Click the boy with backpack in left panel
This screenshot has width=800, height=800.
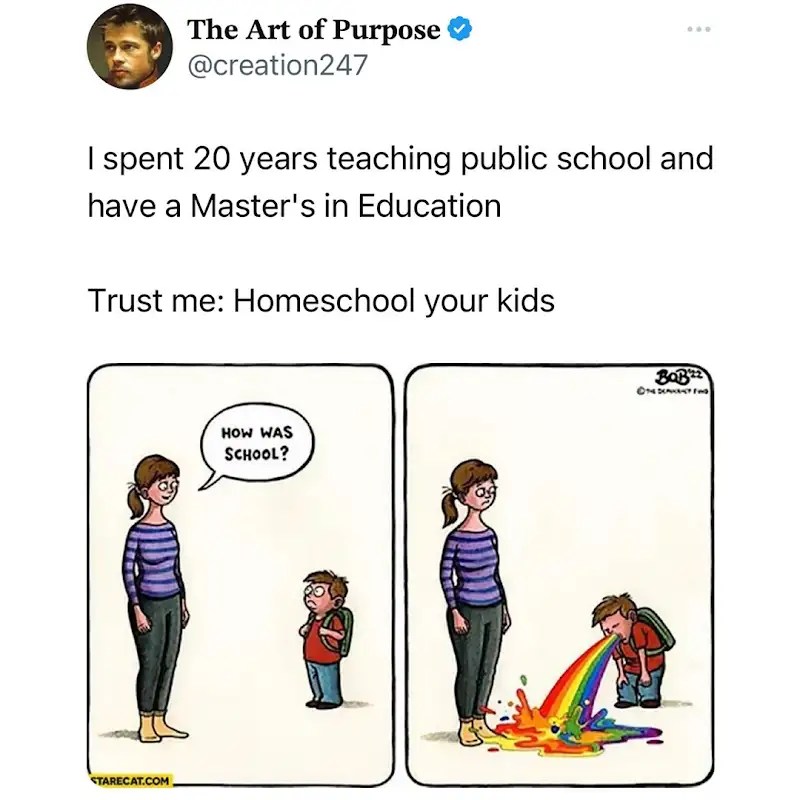326,640
